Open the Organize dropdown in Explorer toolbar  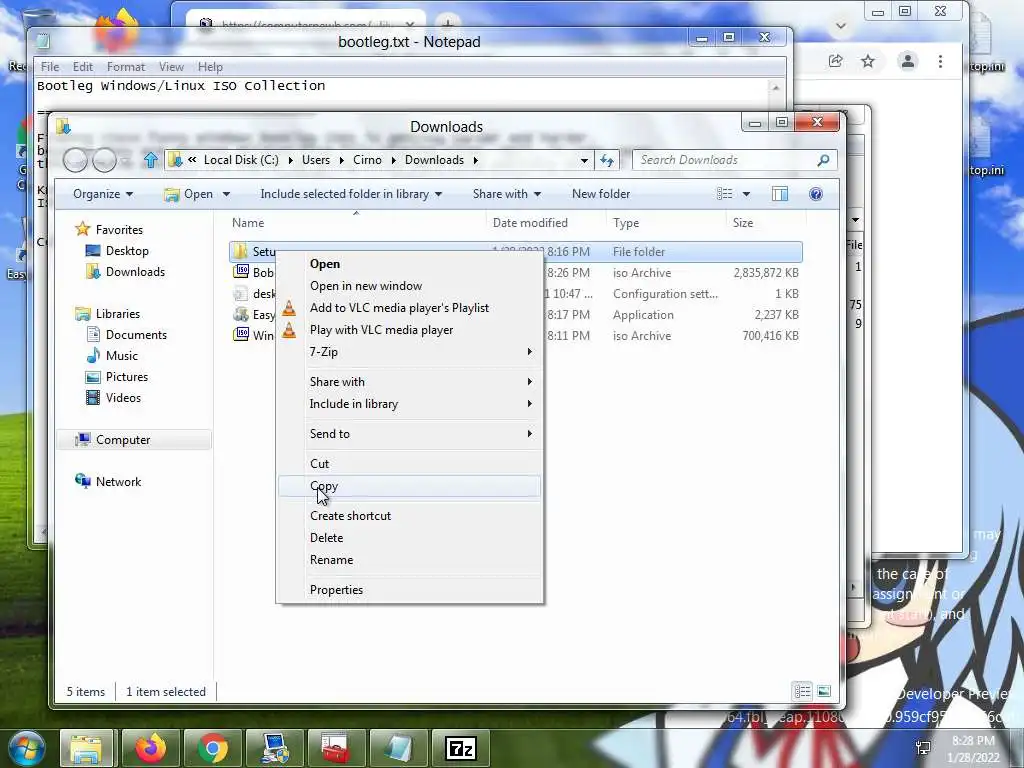103,194
